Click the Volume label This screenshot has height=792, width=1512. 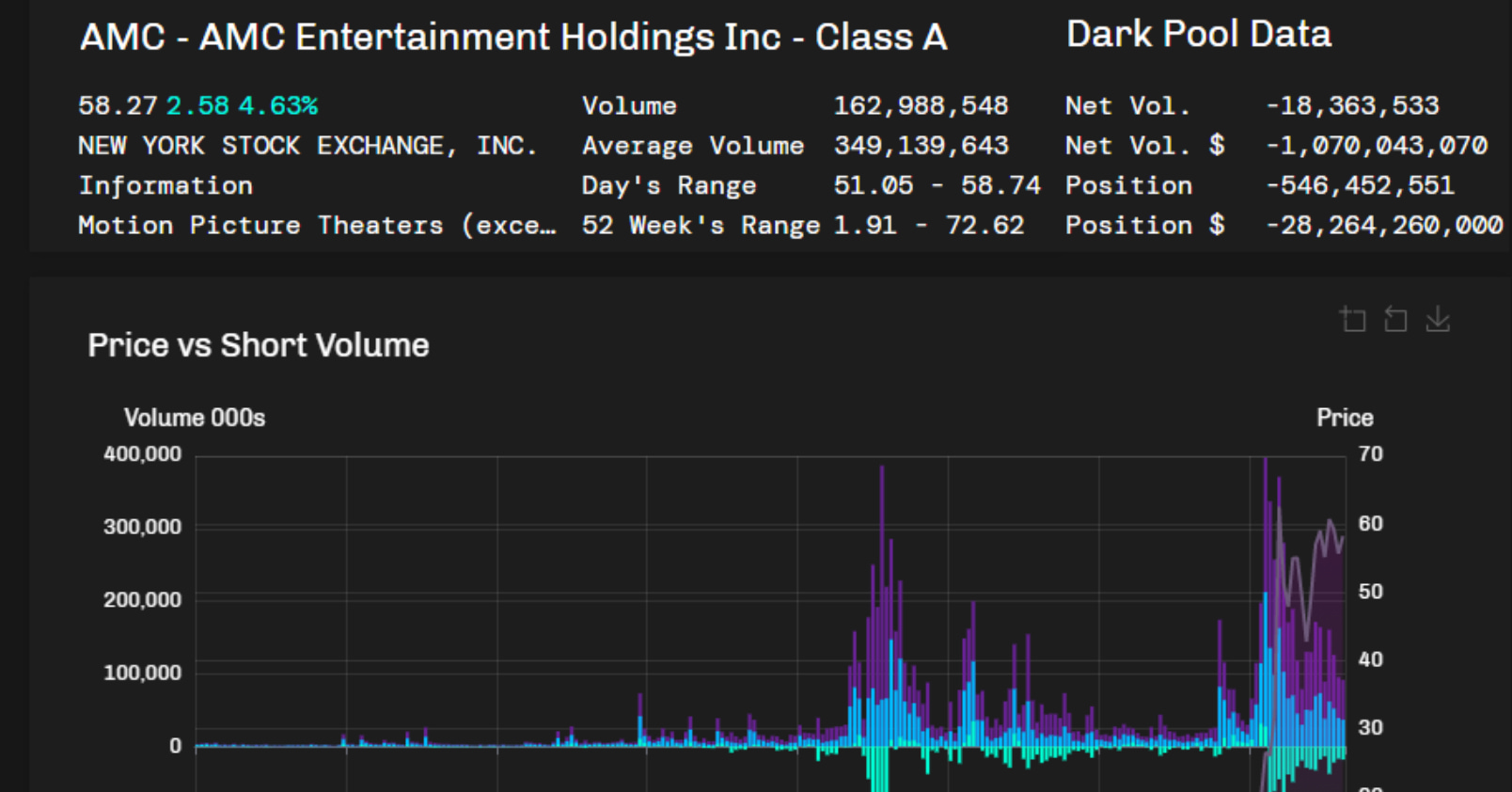629,105
